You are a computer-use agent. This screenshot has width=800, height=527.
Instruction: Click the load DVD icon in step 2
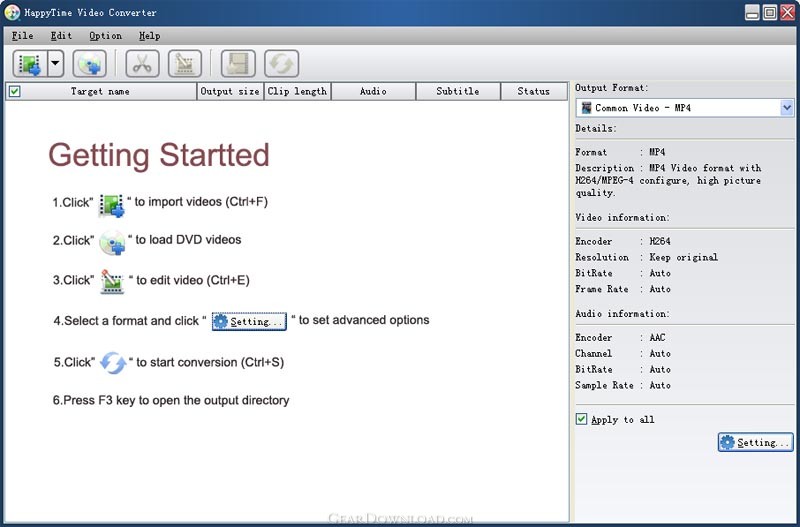point(112,242)
